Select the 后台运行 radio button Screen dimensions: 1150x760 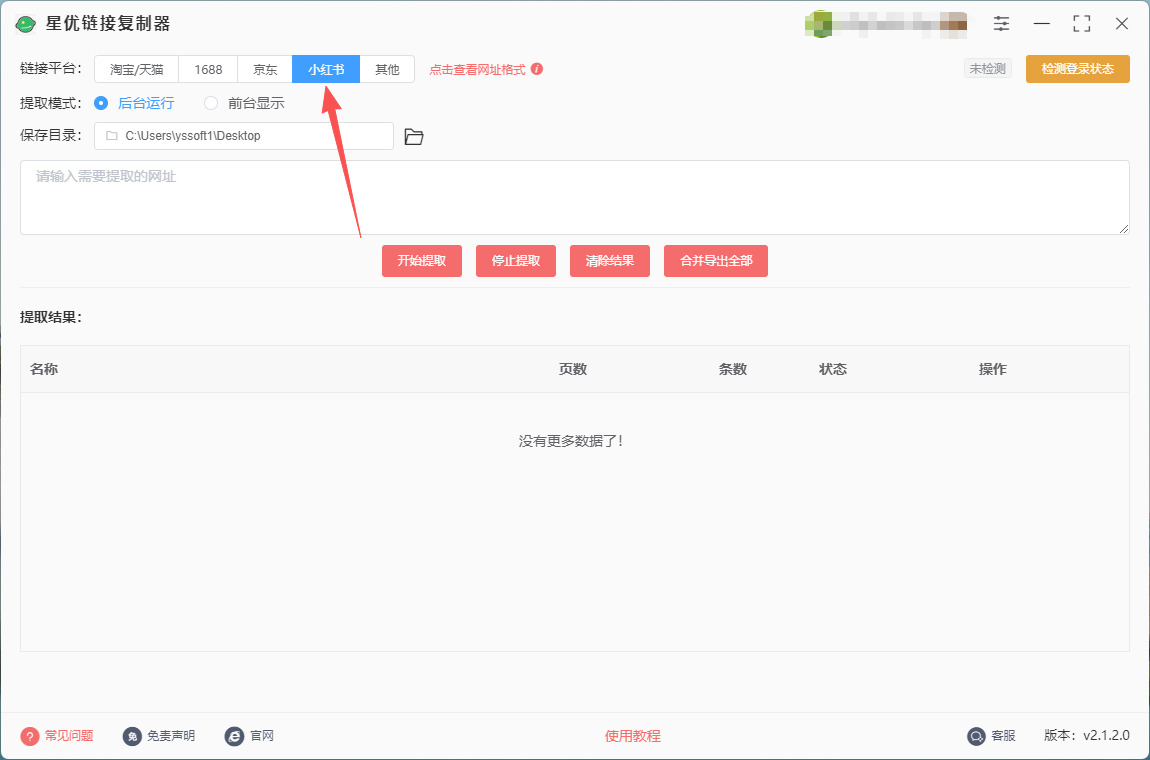pos(101,103)
